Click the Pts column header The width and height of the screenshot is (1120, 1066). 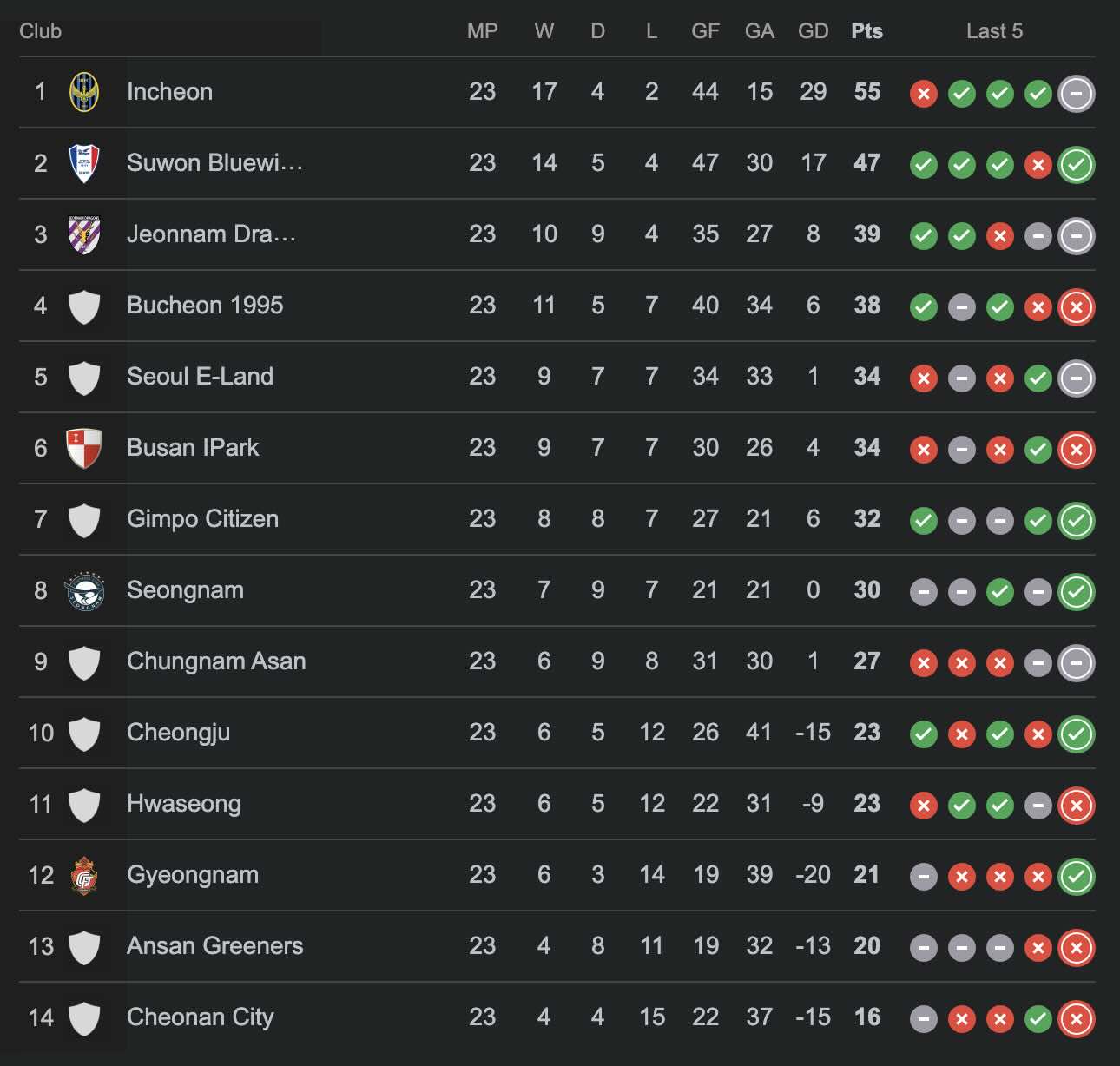[x=866, y=31]
